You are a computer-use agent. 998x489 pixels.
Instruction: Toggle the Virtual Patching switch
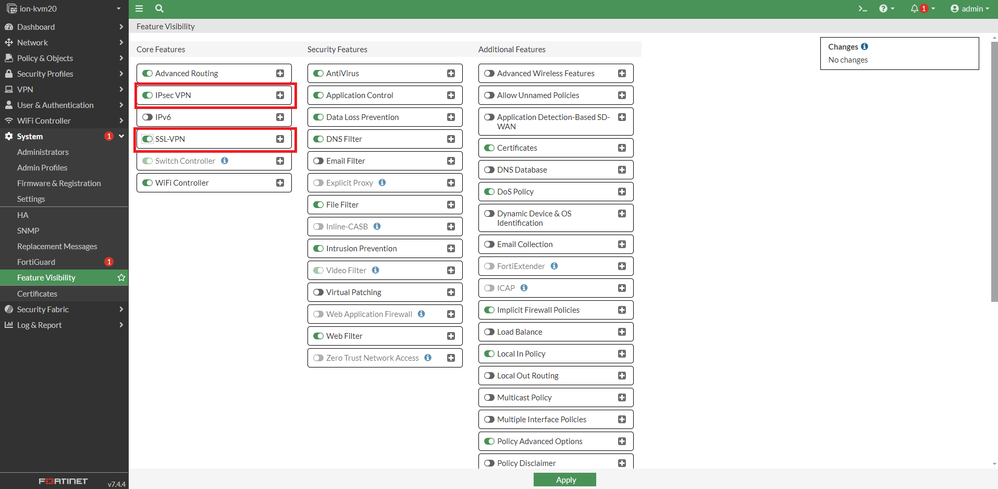tap(318, 292)
